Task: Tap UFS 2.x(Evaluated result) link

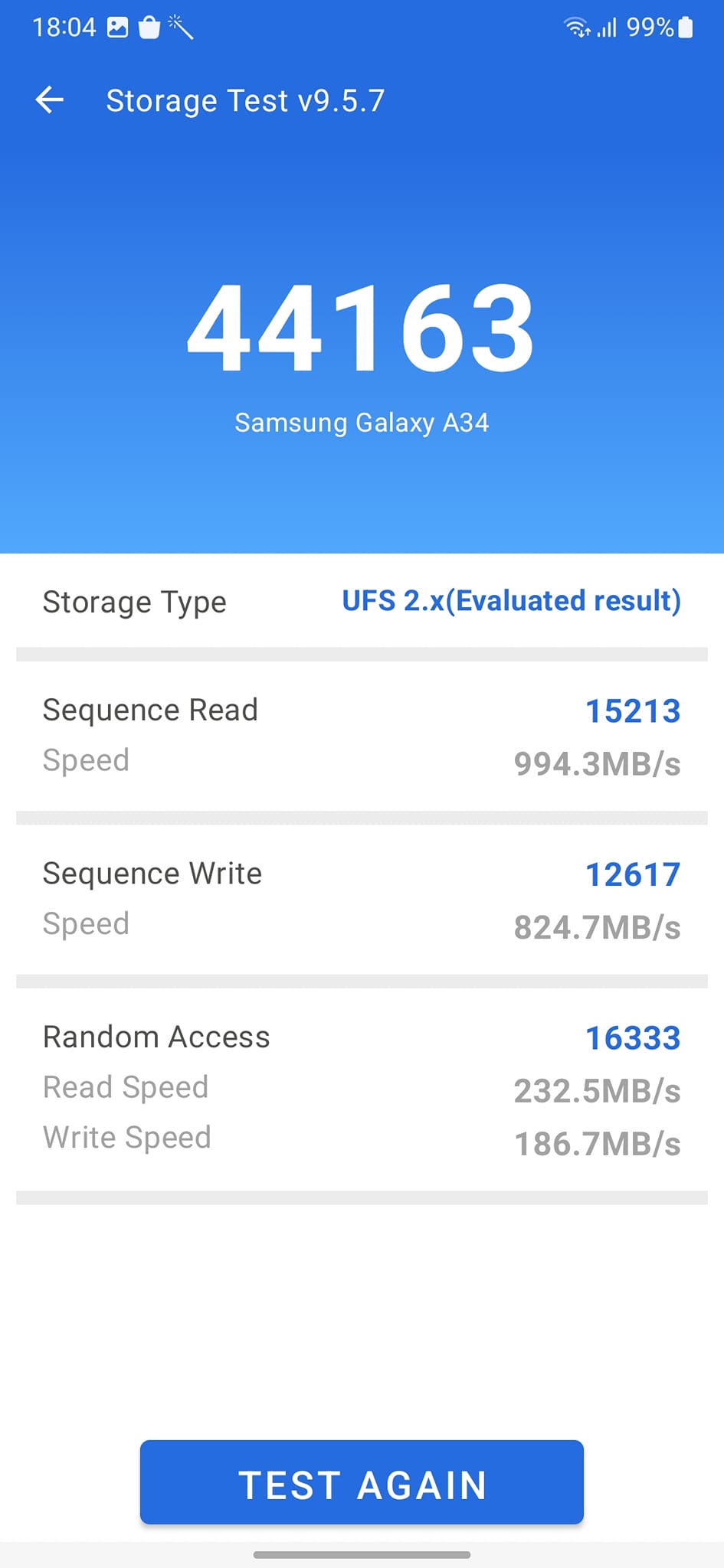Action: point(511,601)
